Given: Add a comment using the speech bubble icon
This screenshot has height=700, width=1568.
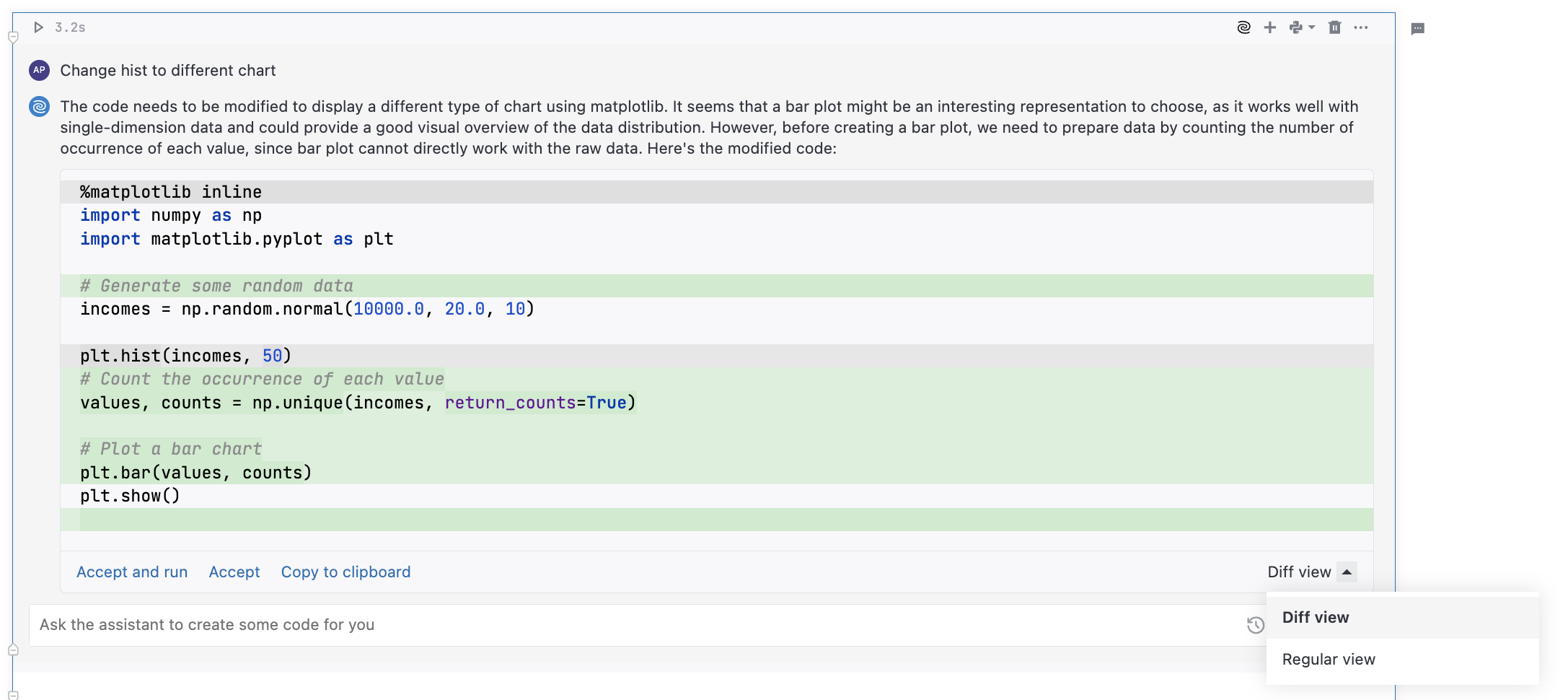Looking at the screenshot, I should pyautogui.click(x=1417, y=30).
